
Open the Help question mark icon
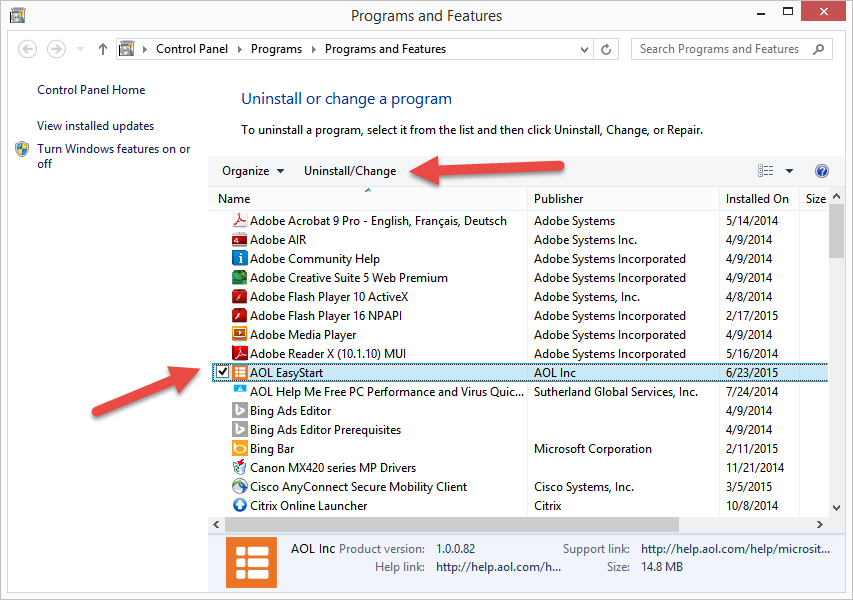point(821,171)
